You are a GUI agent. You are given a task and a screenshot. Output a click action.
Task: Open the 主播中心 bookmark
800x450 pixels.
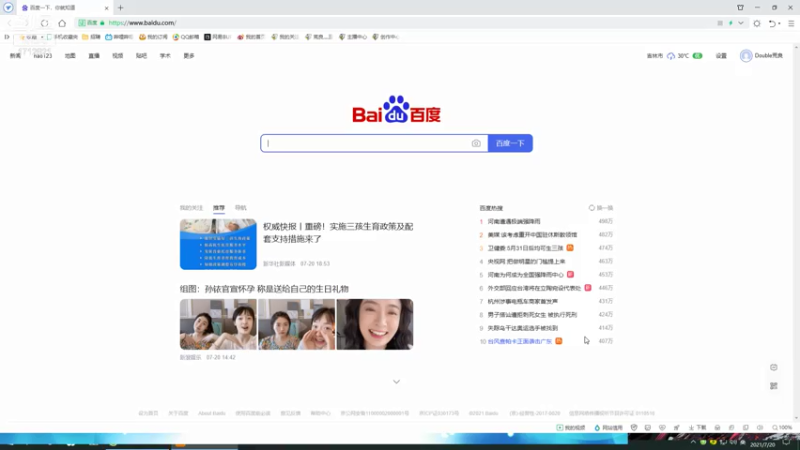(353, 37)
